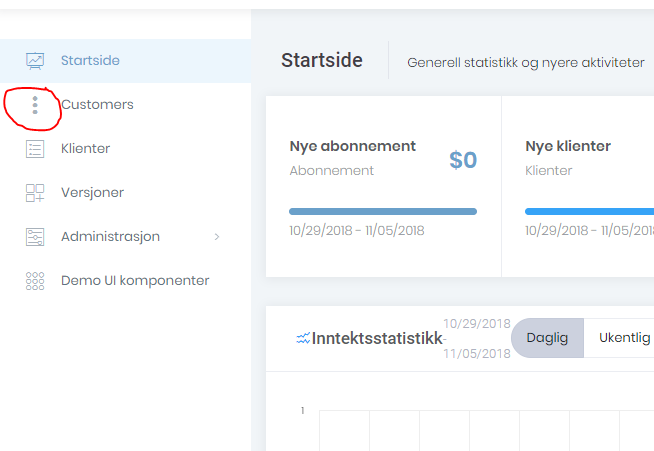
Task: Go to Klienter in sidebar
Action: [x=85, y=148]
